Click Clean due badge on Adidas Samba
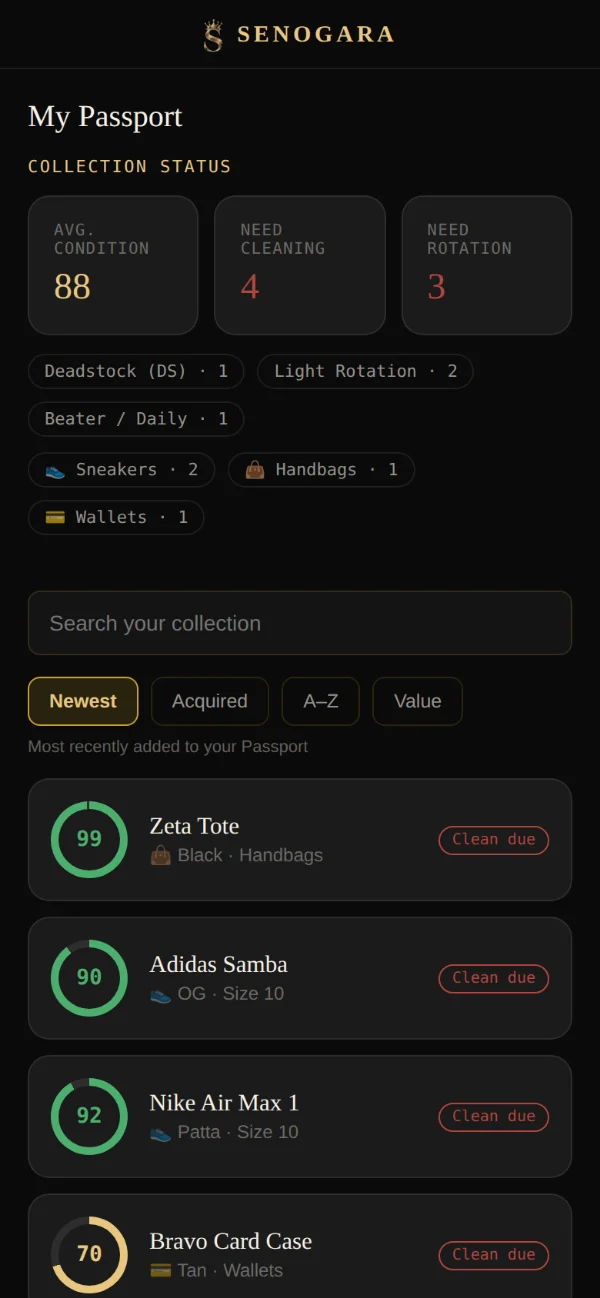 (x=494, y=978)
